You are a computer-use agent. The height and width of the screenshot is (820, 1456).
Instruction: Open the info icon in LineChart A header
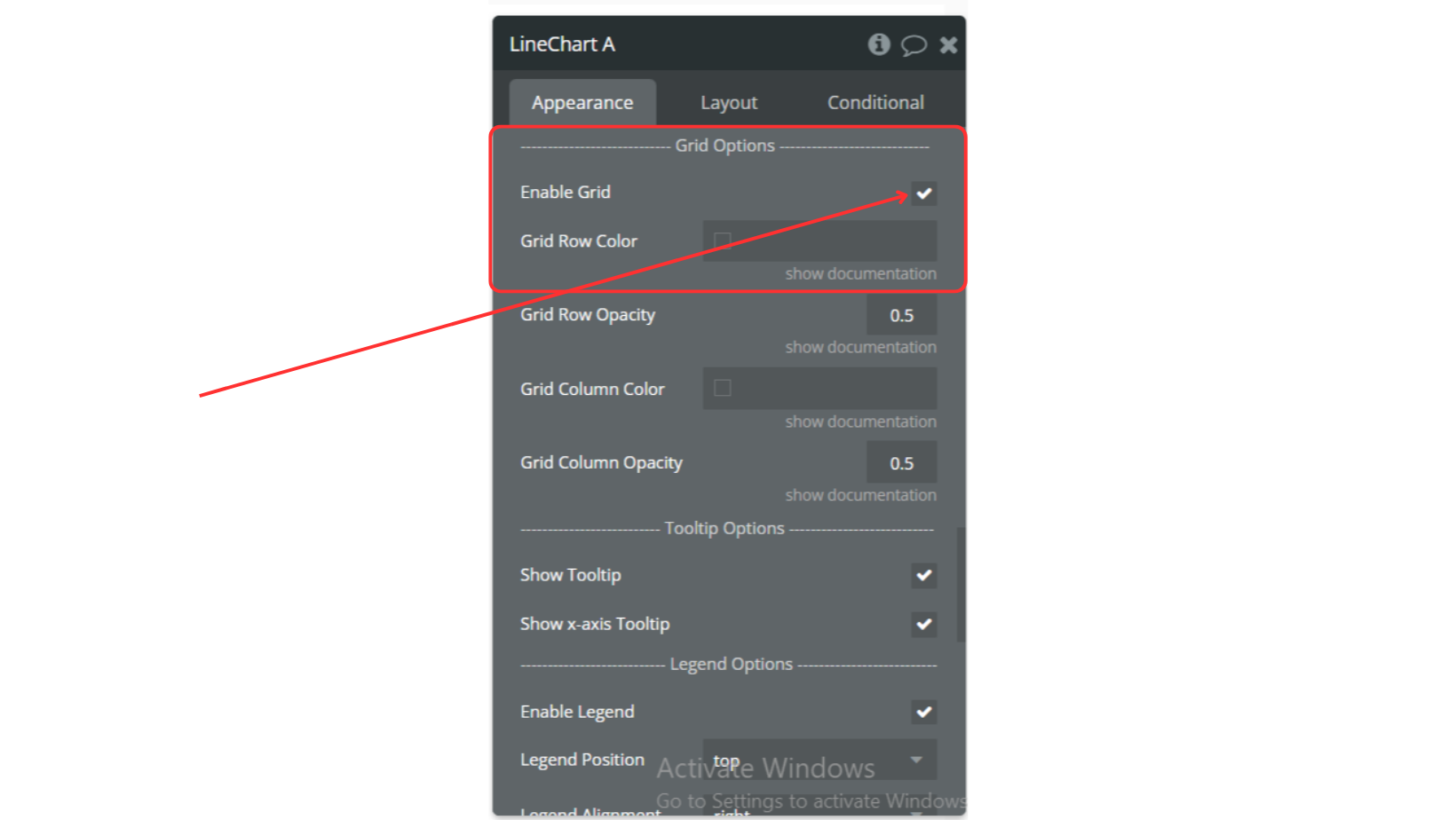[879, 44]
